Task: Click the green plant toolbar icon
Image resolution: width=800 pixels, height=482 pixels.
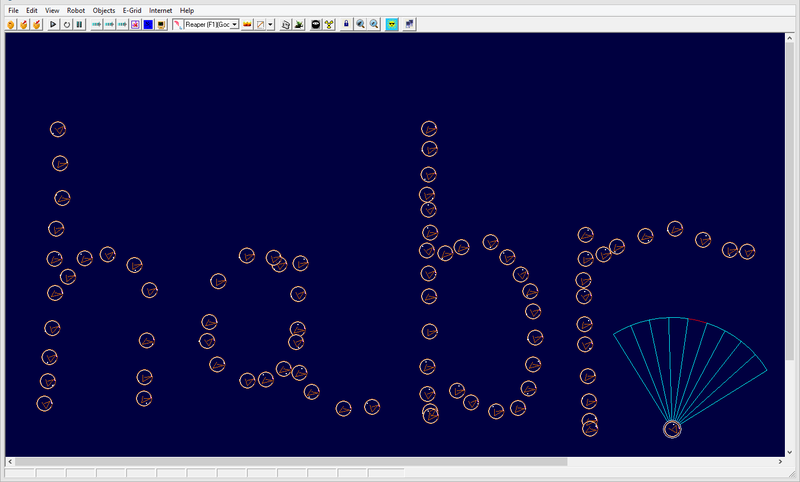Action: click(299, 24)
